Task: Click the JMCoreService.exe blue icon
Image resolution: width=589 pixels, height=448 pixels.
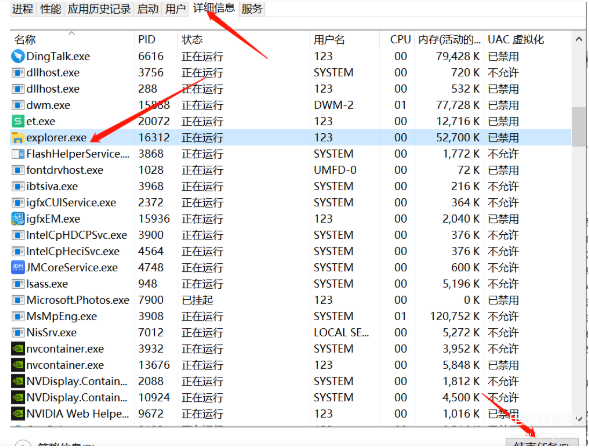Action: click(x=18, y=267)
